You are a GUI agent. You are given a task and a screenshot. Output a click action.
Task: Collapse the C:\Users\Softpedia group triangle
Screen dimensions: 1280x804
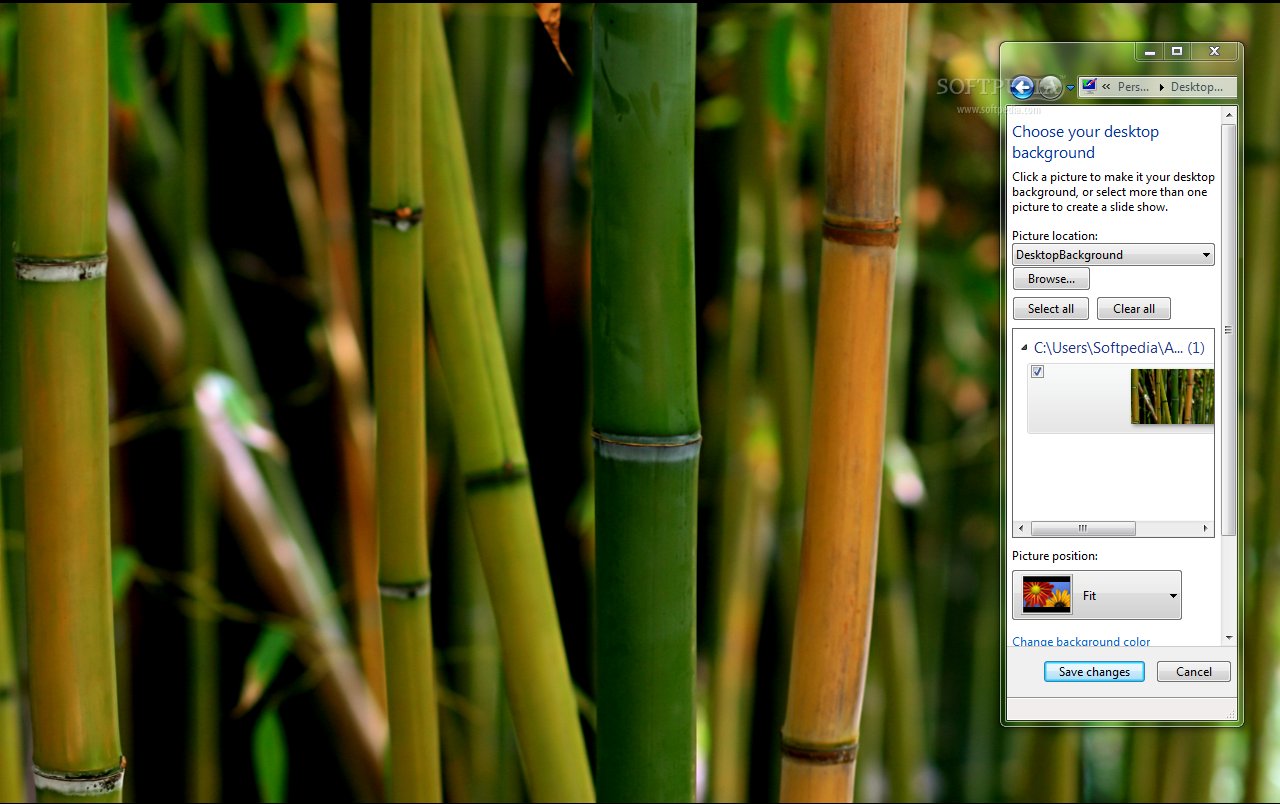(1024, 348)
